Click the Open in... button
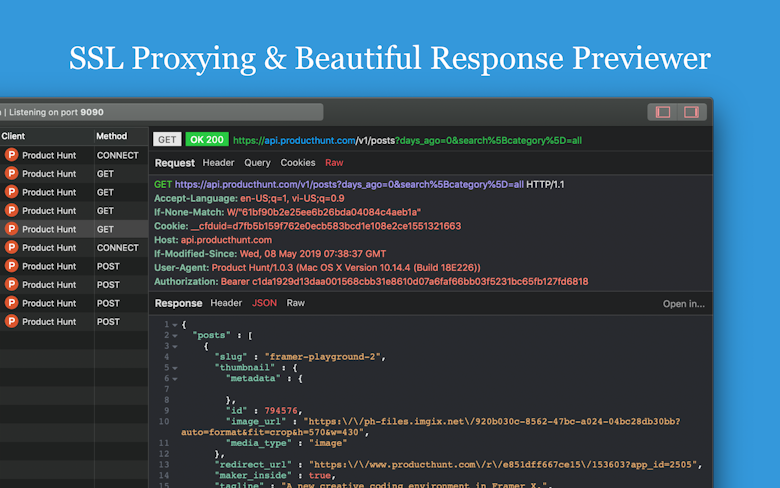Screen dimensions: 780x488 click(x=683, y=304)
